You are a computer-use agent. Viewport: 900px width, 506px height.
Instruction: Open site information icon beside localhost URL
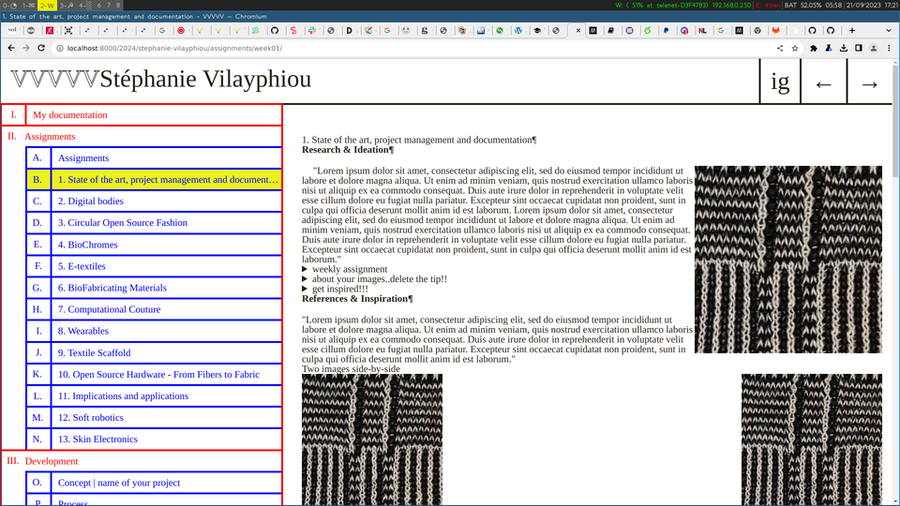point(60,48)
